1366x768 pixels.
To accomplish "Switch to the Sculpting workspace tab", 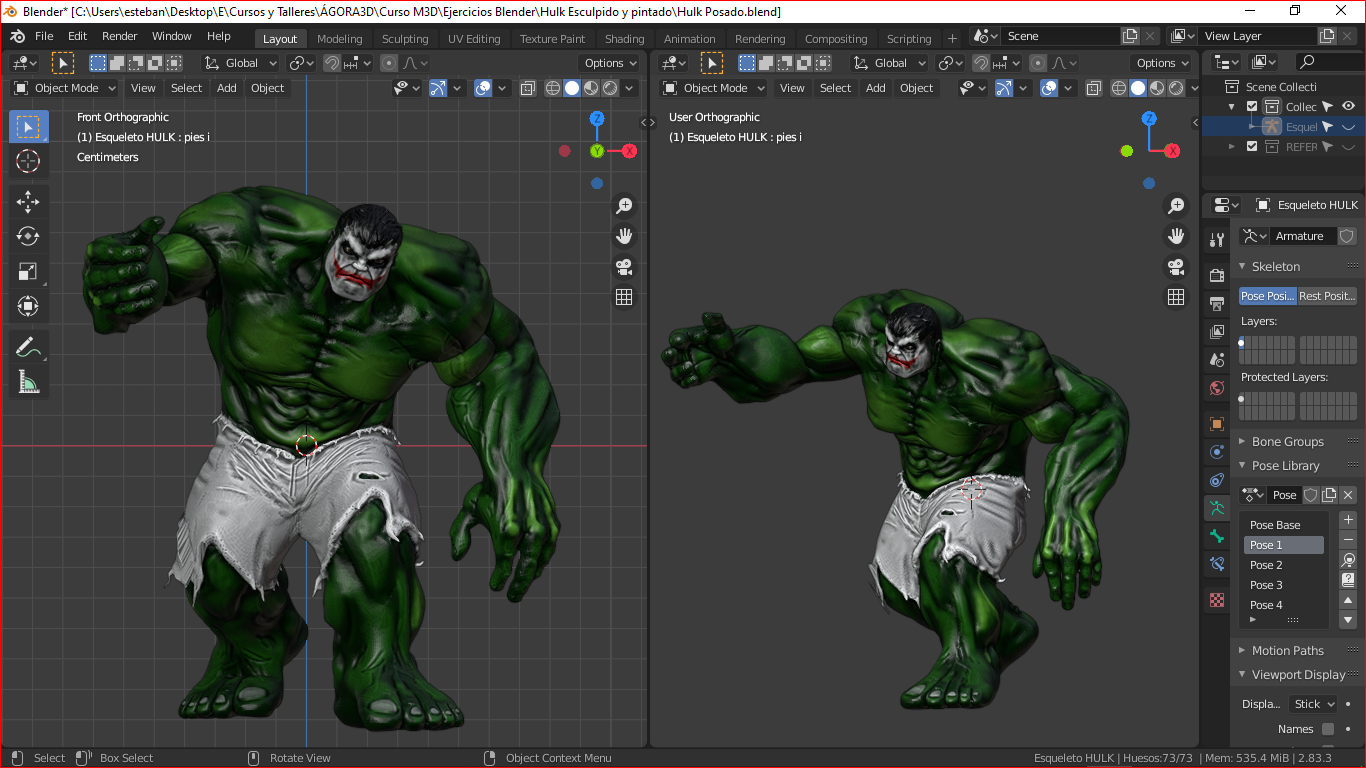I will pos(404,39).
